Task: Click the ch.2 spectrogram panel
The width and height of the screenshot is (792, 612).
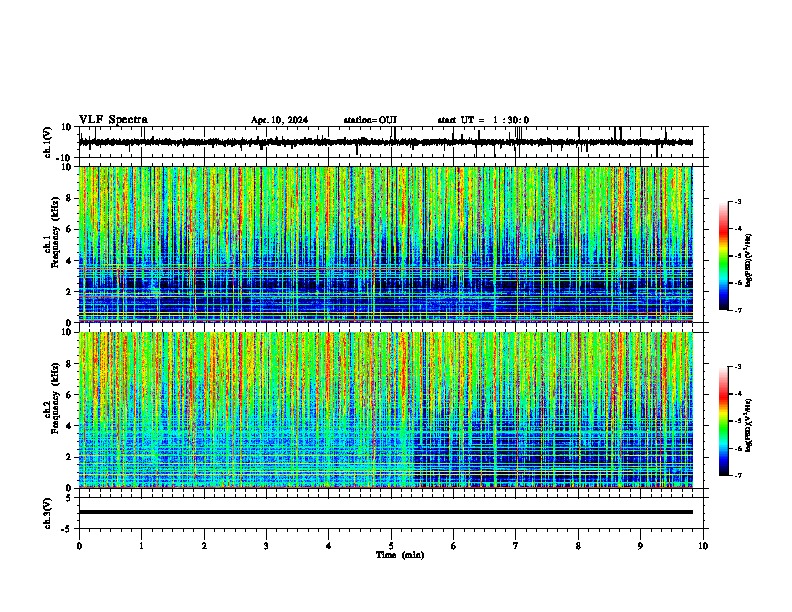Action: [385, 410]
